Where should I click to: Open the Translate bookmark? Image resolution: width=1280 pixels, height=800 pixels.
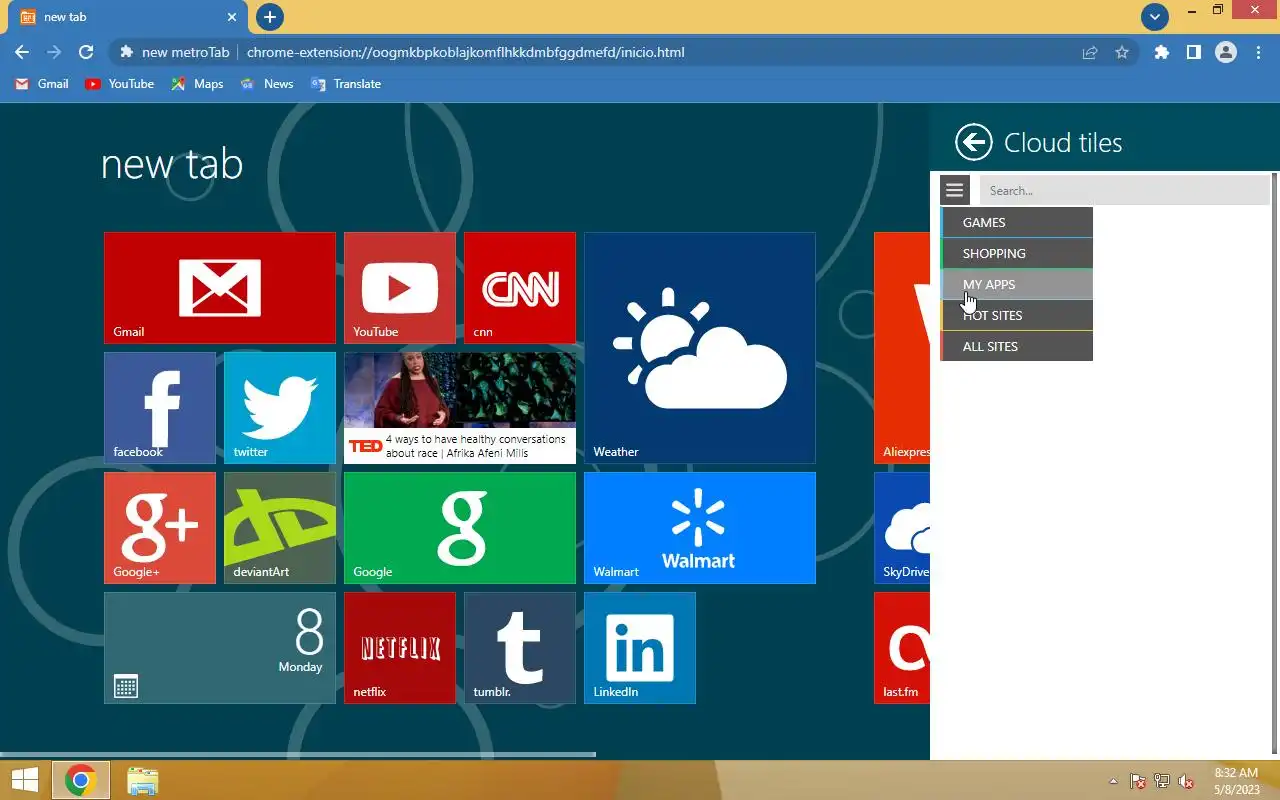(346, 84)
